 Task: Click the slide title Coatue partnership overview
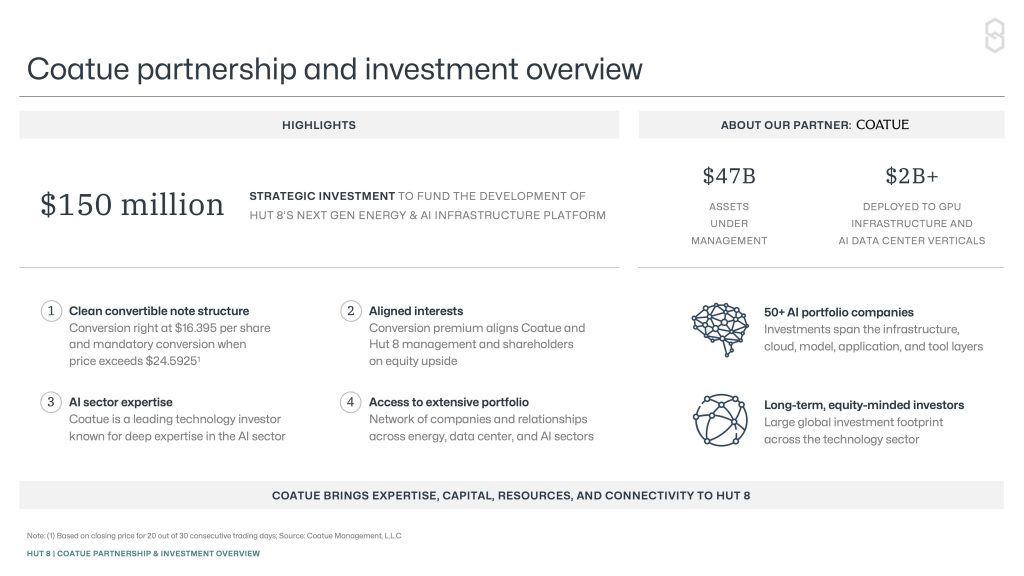point(334,69)
